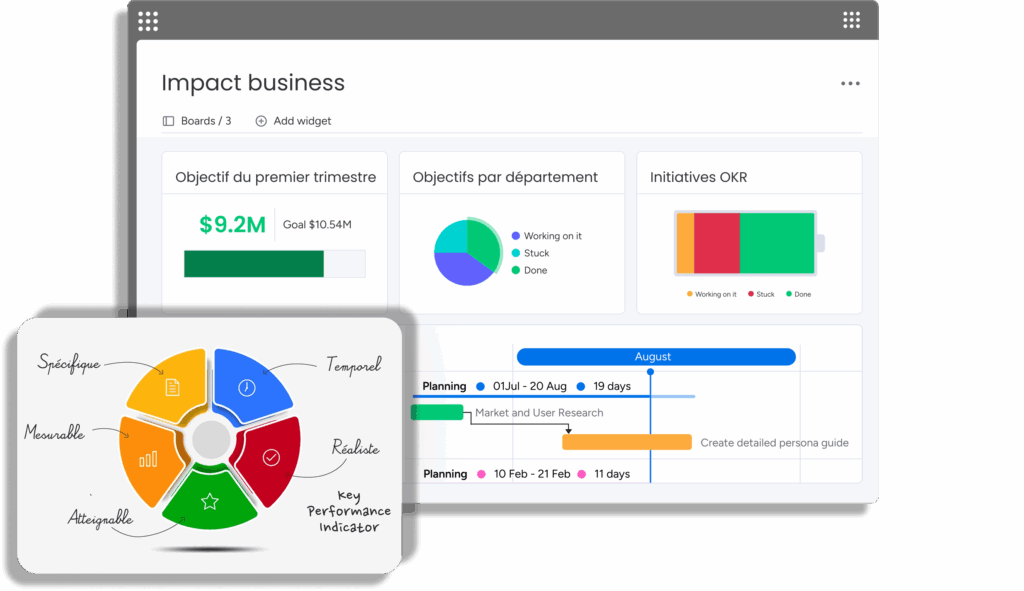Click the Add widget button
This screenshot has width=1024, height=591.
pos(293,121)
